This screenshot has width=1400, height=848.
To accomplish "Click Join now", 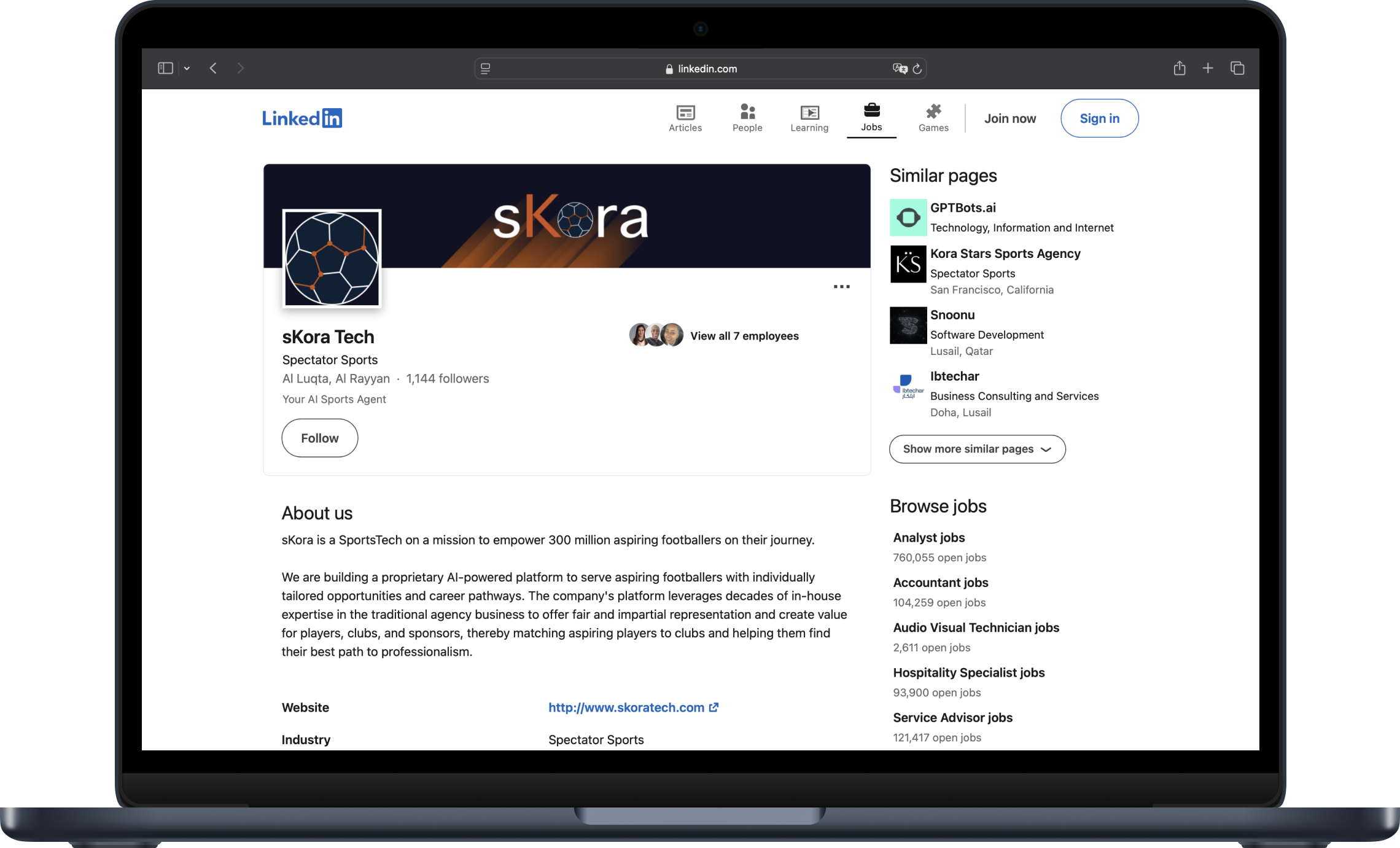I will pyautogui.click(x=1009, y=119).
